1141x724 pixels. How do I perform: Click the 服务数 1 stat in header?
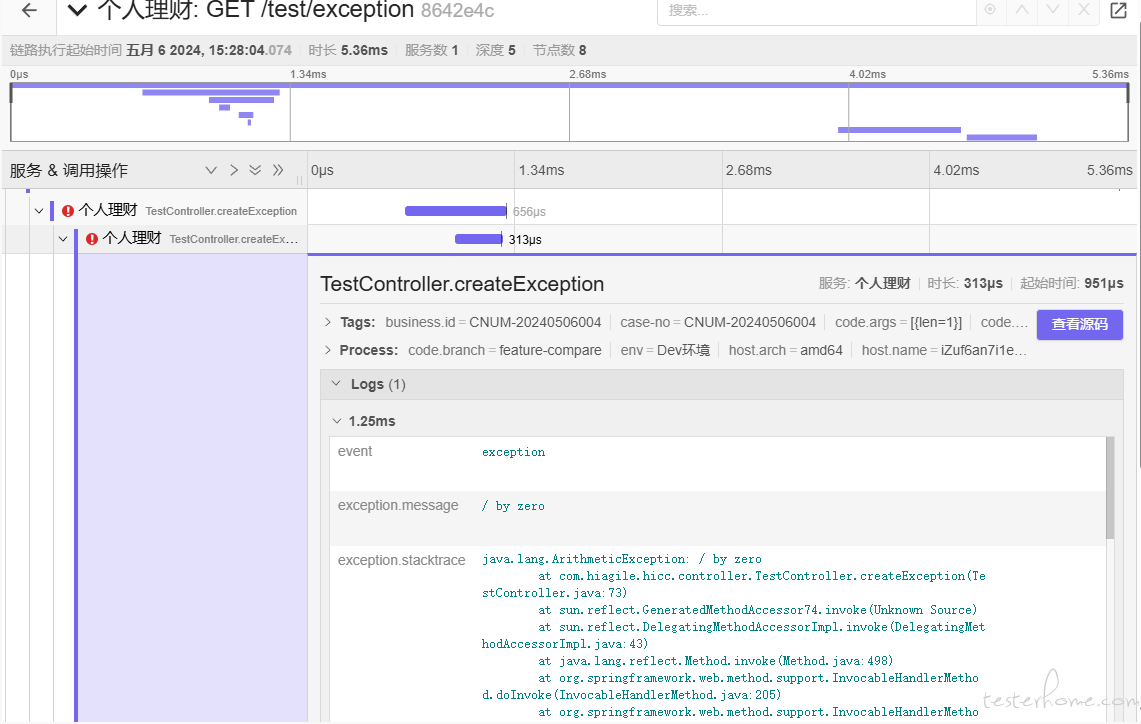pyautogui.click(x=432, y=50)
